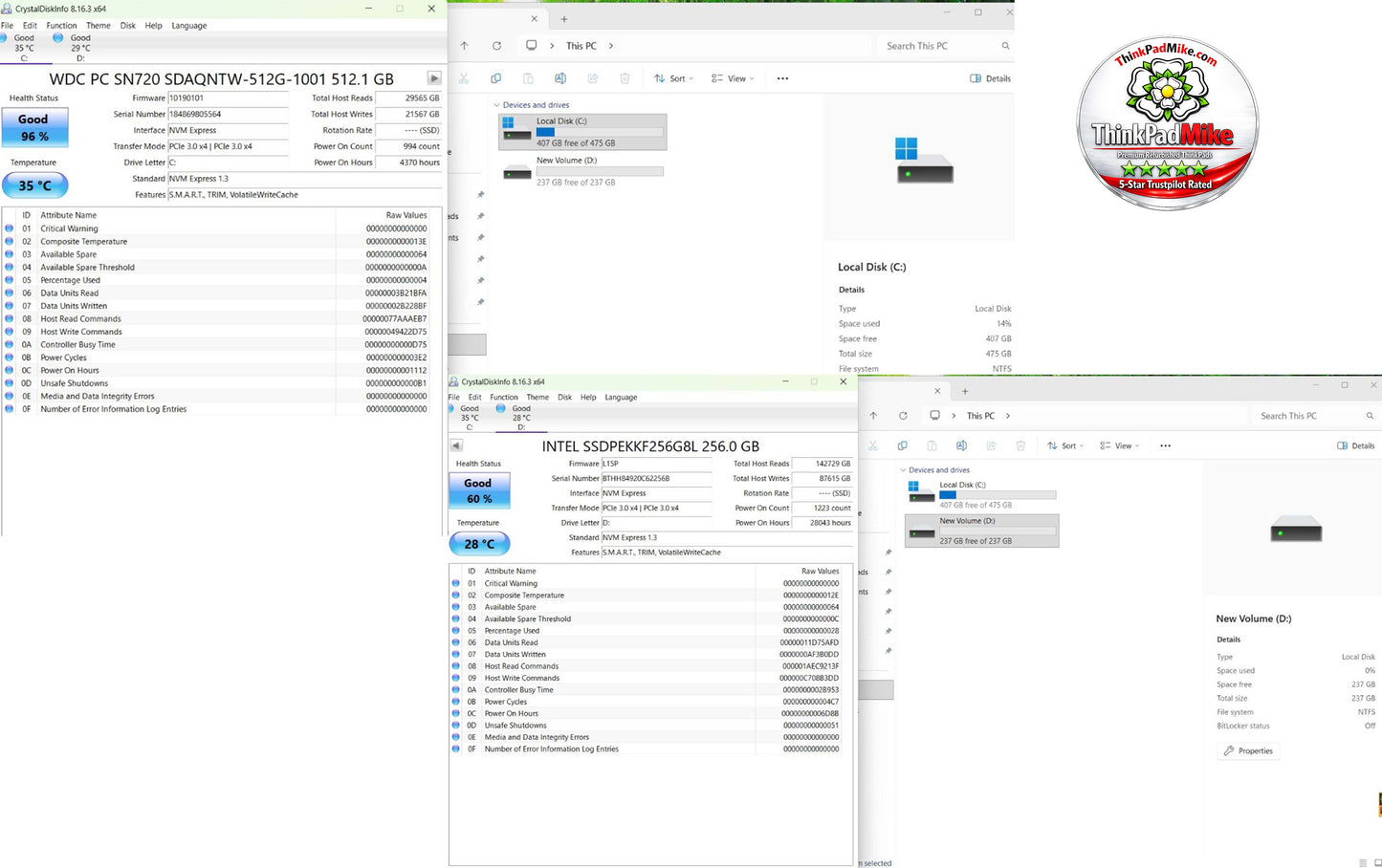Click Copy icon in upper File Explorer
This screenshot has width=1382, height=868.
coord(495,78)
